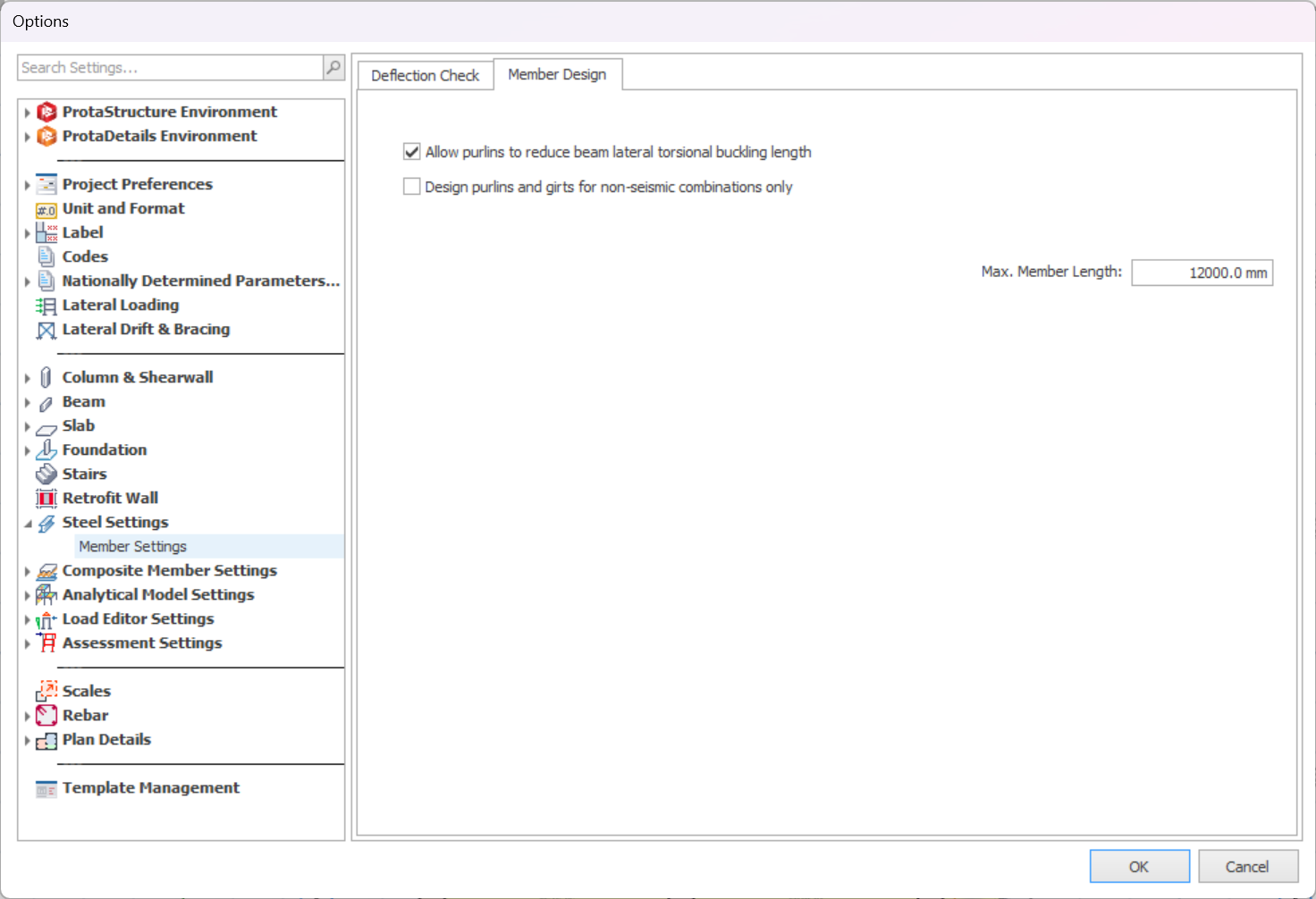Screen dimensions: 1316x899
Task: Expand the Rebar tree node
Action: tap(28, 716)
